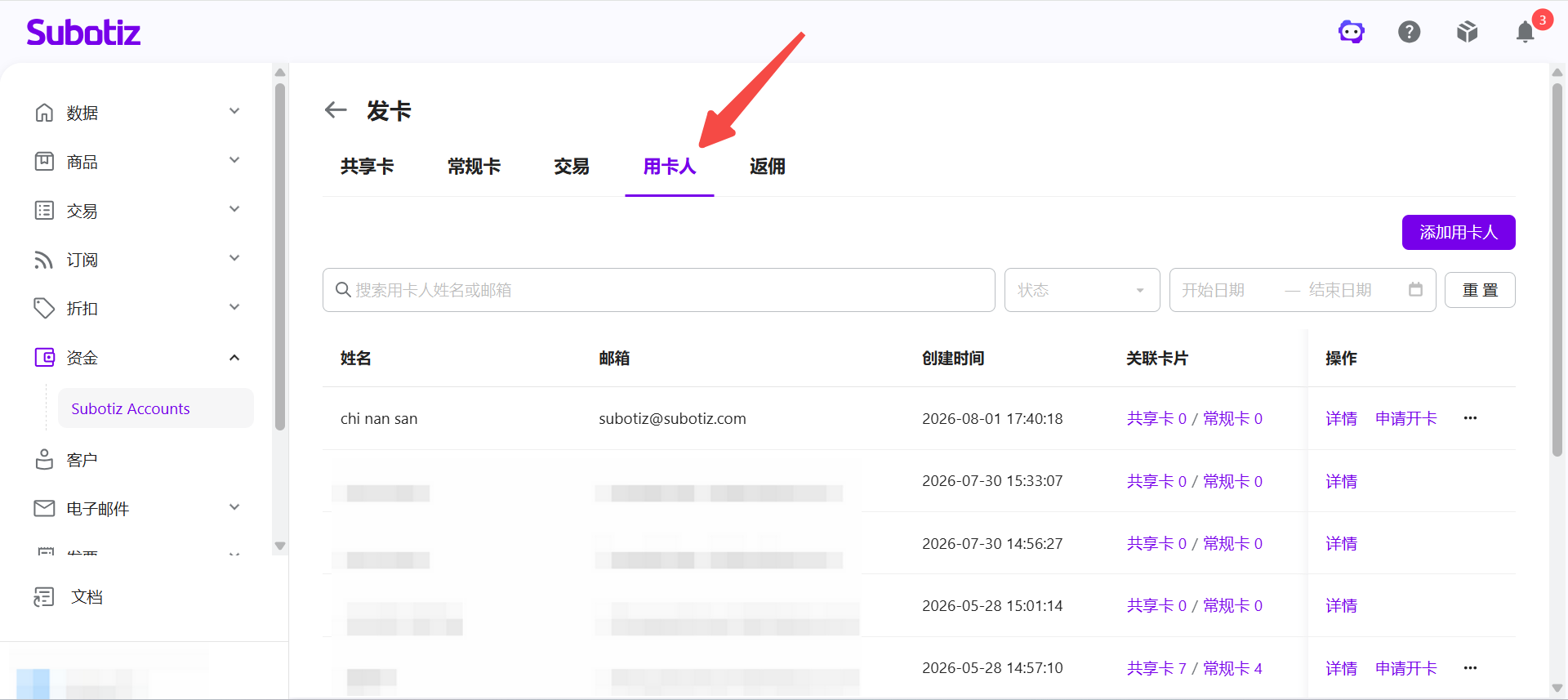The image size is (1568, 700).
Task: Click the calendar icon in date range
Action: [1415, 290]
